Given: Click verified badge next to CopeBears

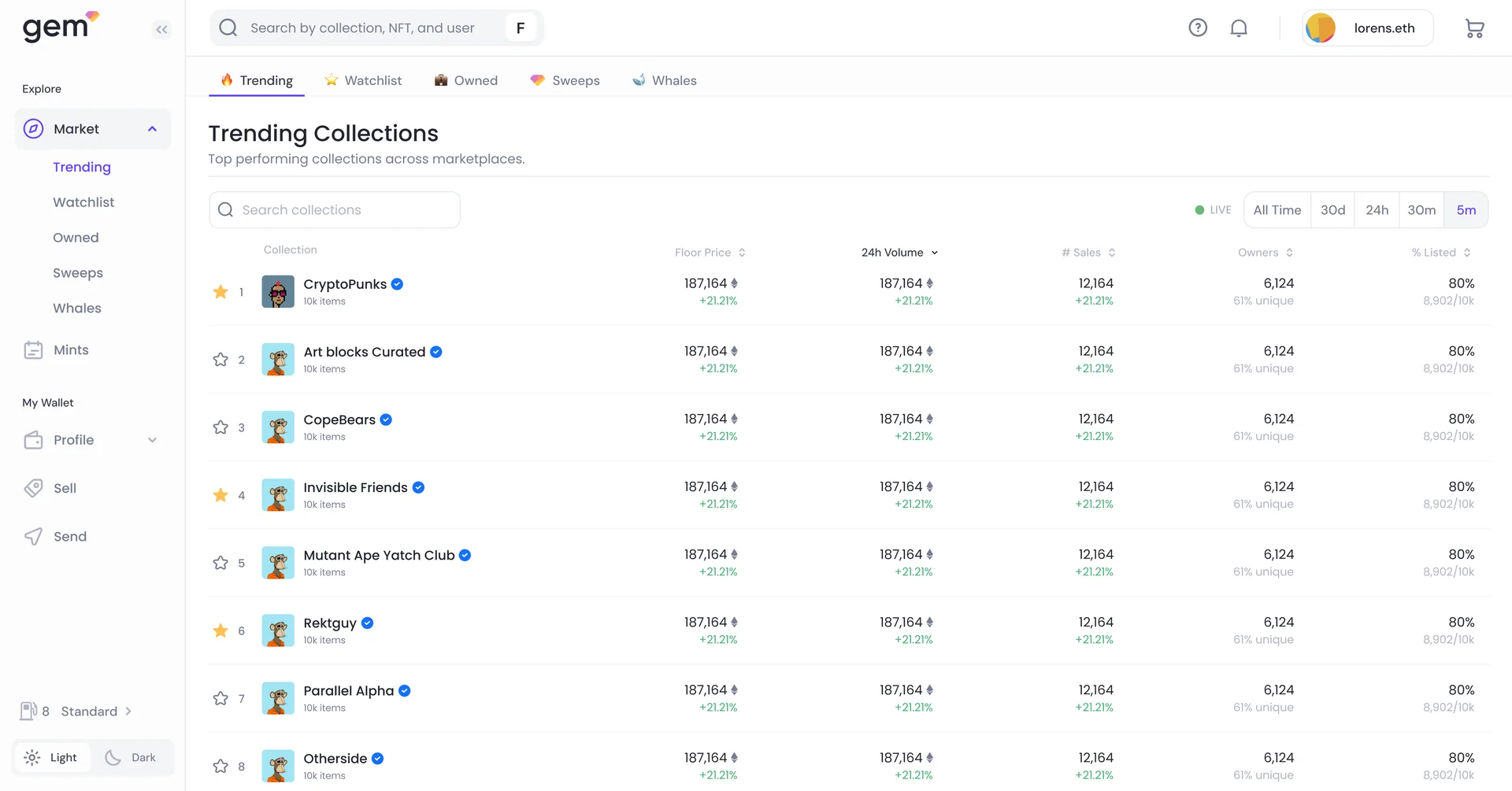Looking at the screenshot, I should click(x=386, y=420).
